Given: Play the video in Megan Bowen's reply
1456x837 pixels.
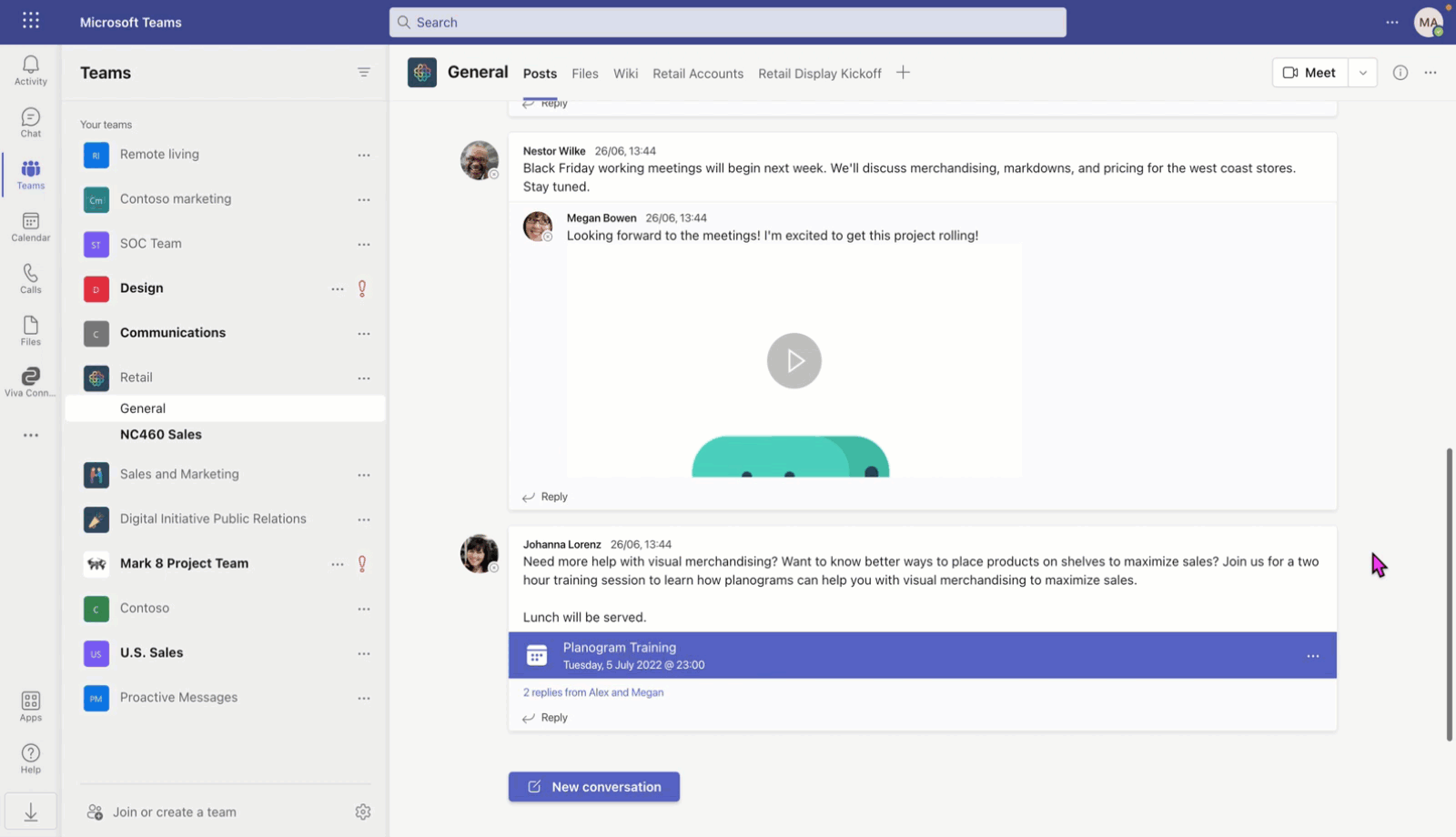Looking at the screenshot, I should point(794,360).
